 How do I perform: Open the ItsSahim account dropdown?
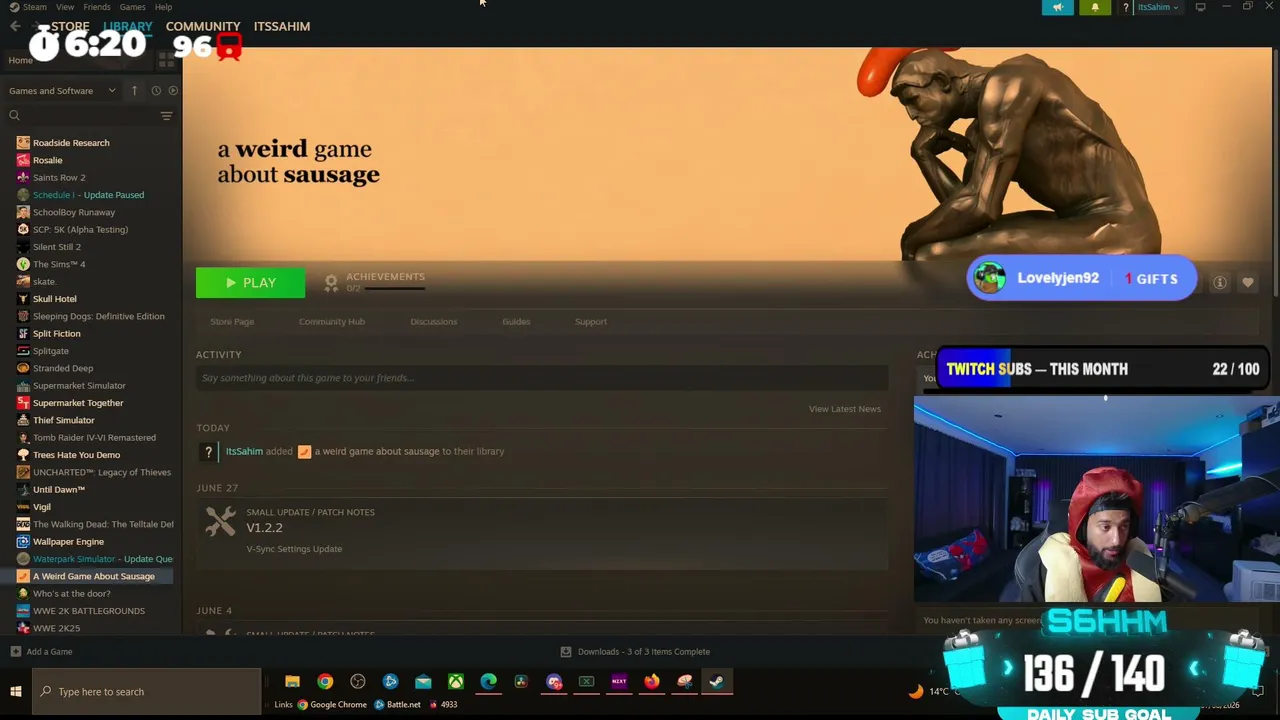1158,7
